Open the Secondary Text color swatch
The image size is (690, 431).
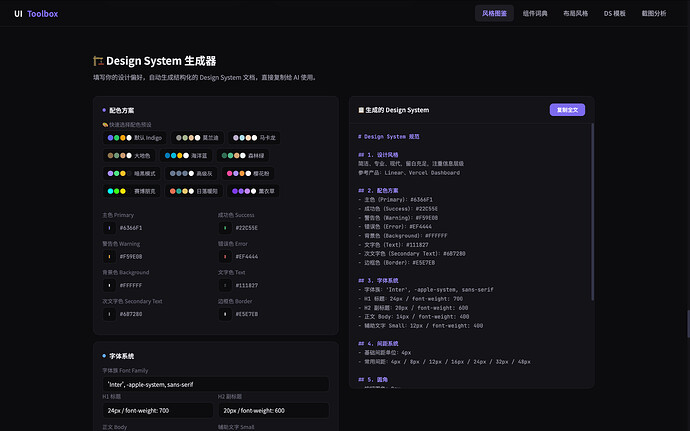point(109,314)
